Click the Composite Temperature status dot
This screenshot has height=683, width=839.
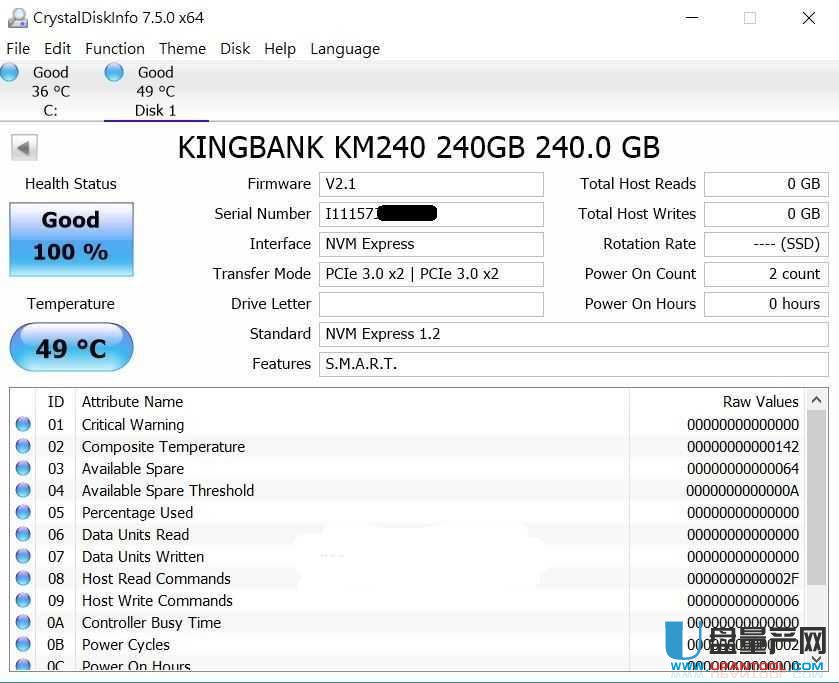[x=23, y=446]
